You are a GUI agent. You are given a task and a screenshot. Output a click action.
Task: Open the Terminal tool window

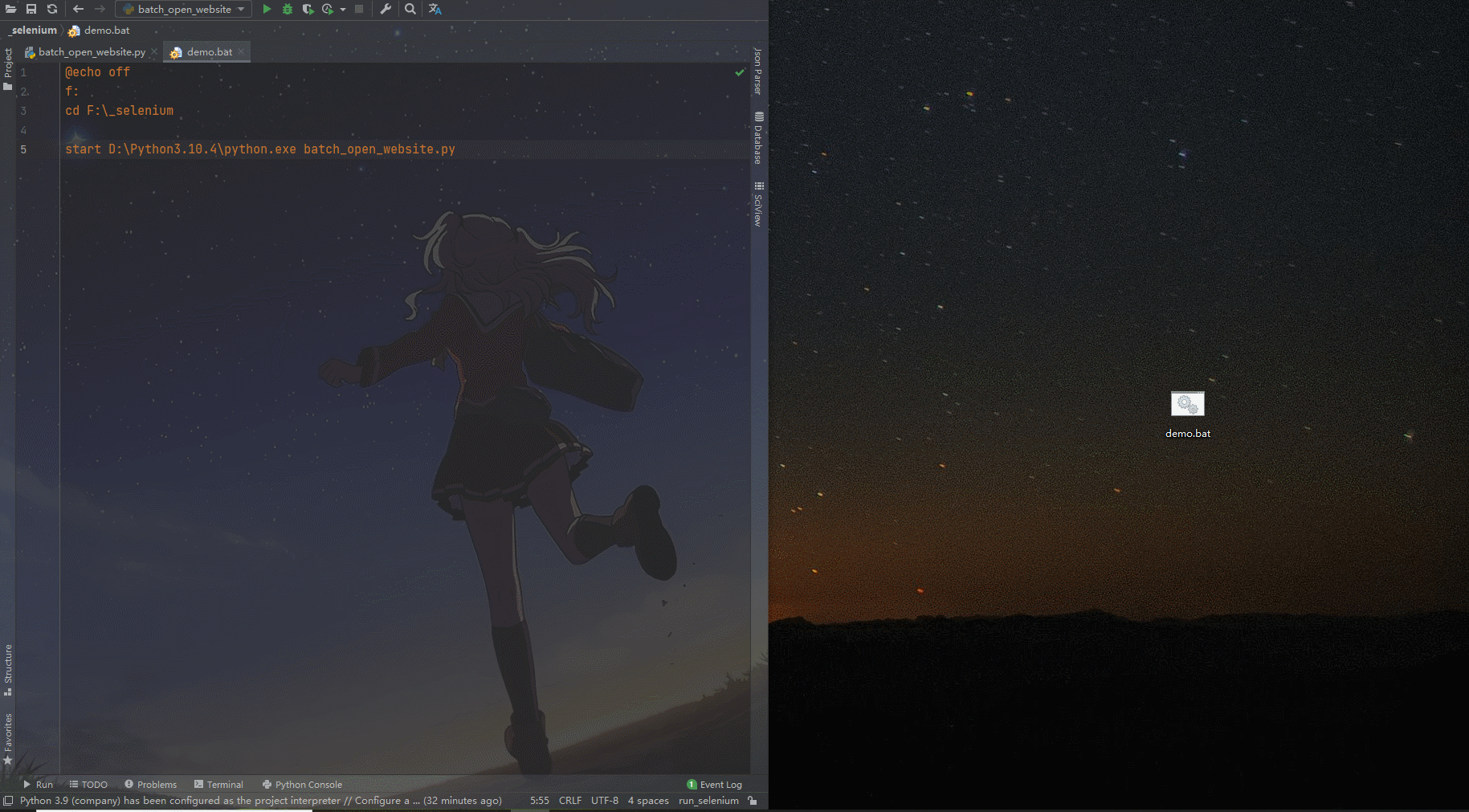tap(218, 785)
